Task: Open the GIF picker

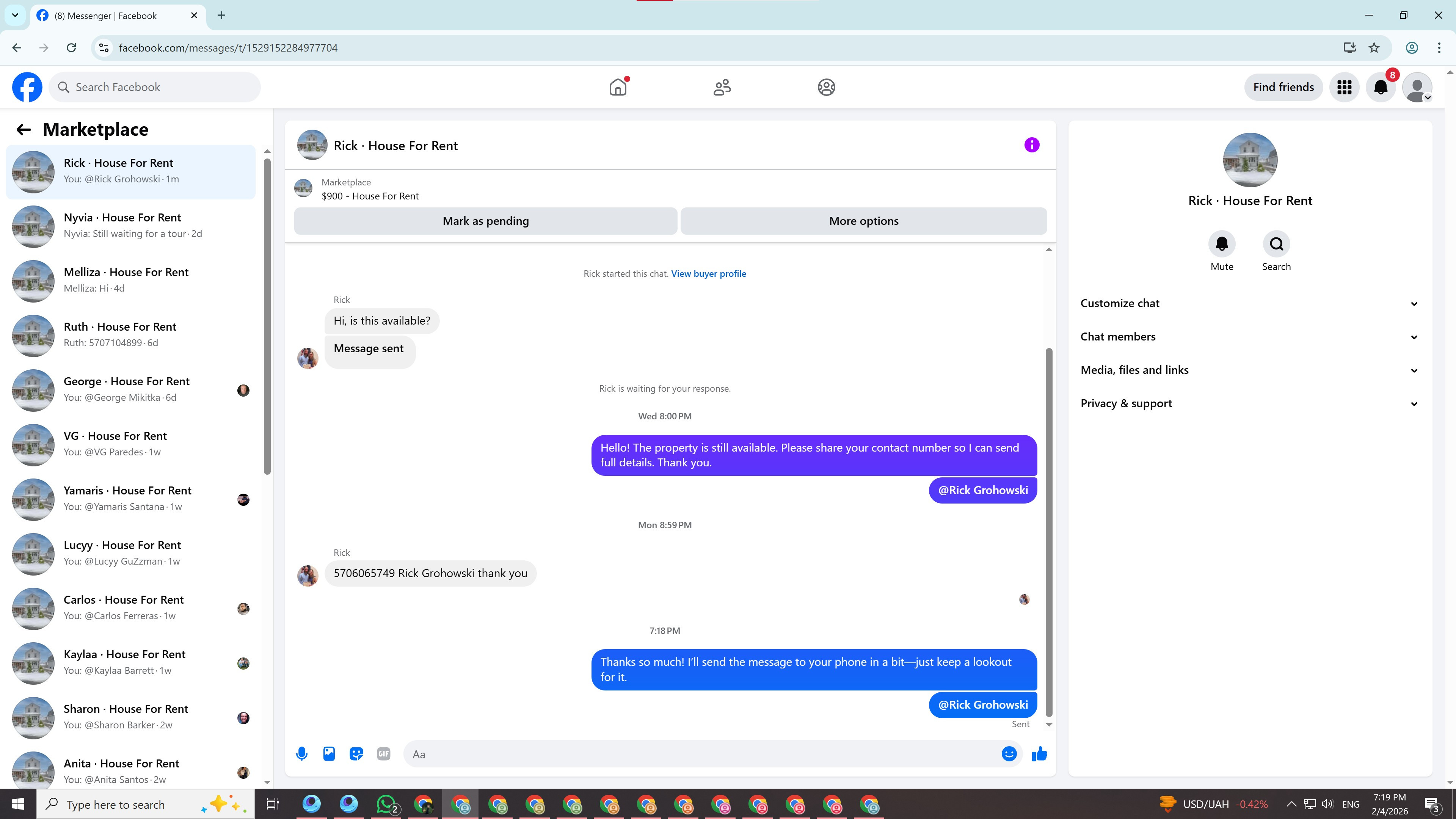Action: pyautogui.click(x=383, y=753)
